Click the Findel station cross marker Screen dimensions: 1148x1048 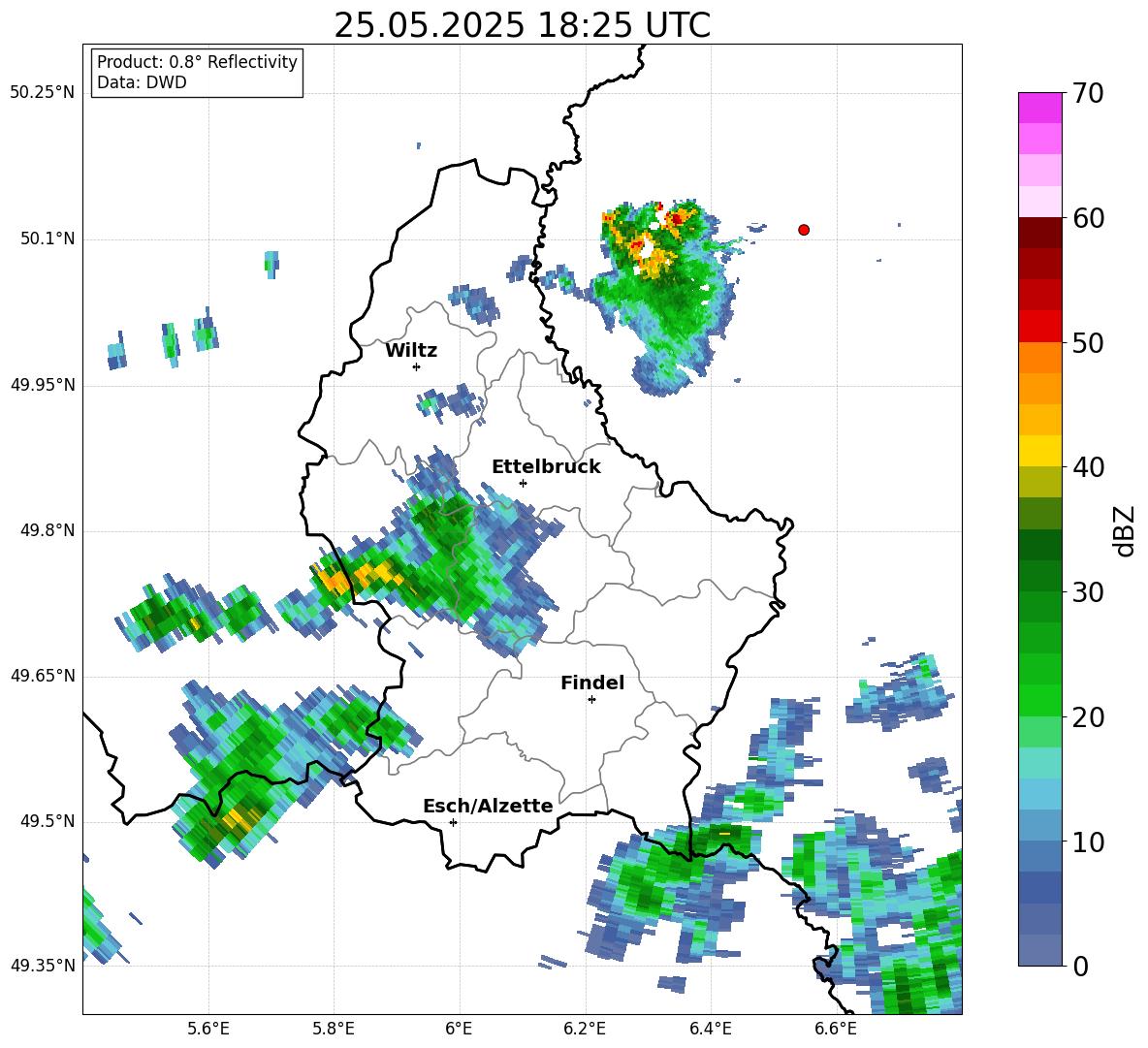591,700
